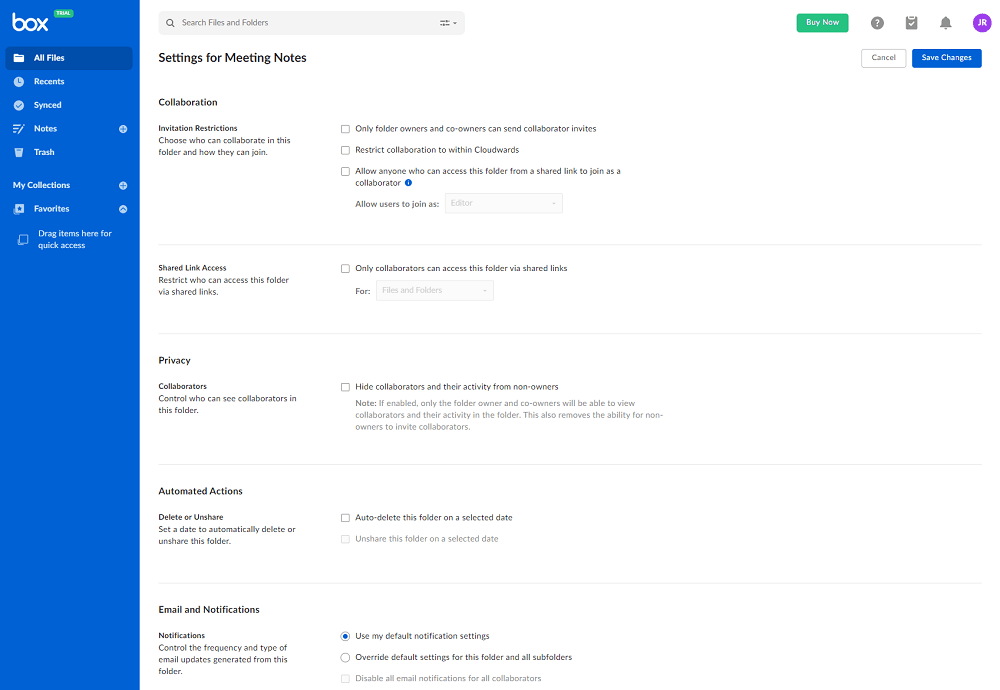This screenshot has width=1000, height=690.
Task: Click the Delete or Unshare label
Action: [191, 518]
